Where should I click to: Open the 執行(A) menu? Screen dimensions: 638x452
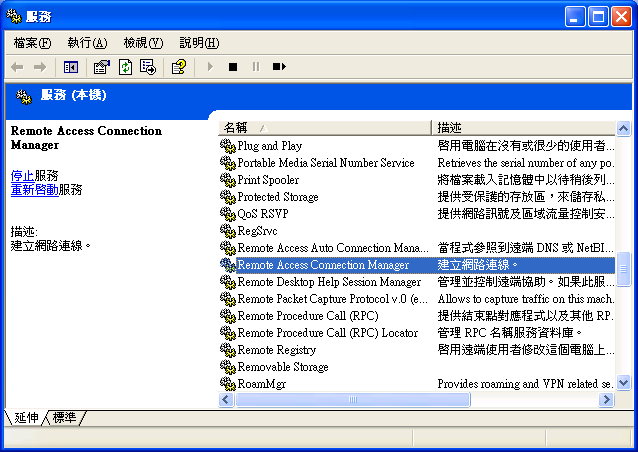[87, 43]
